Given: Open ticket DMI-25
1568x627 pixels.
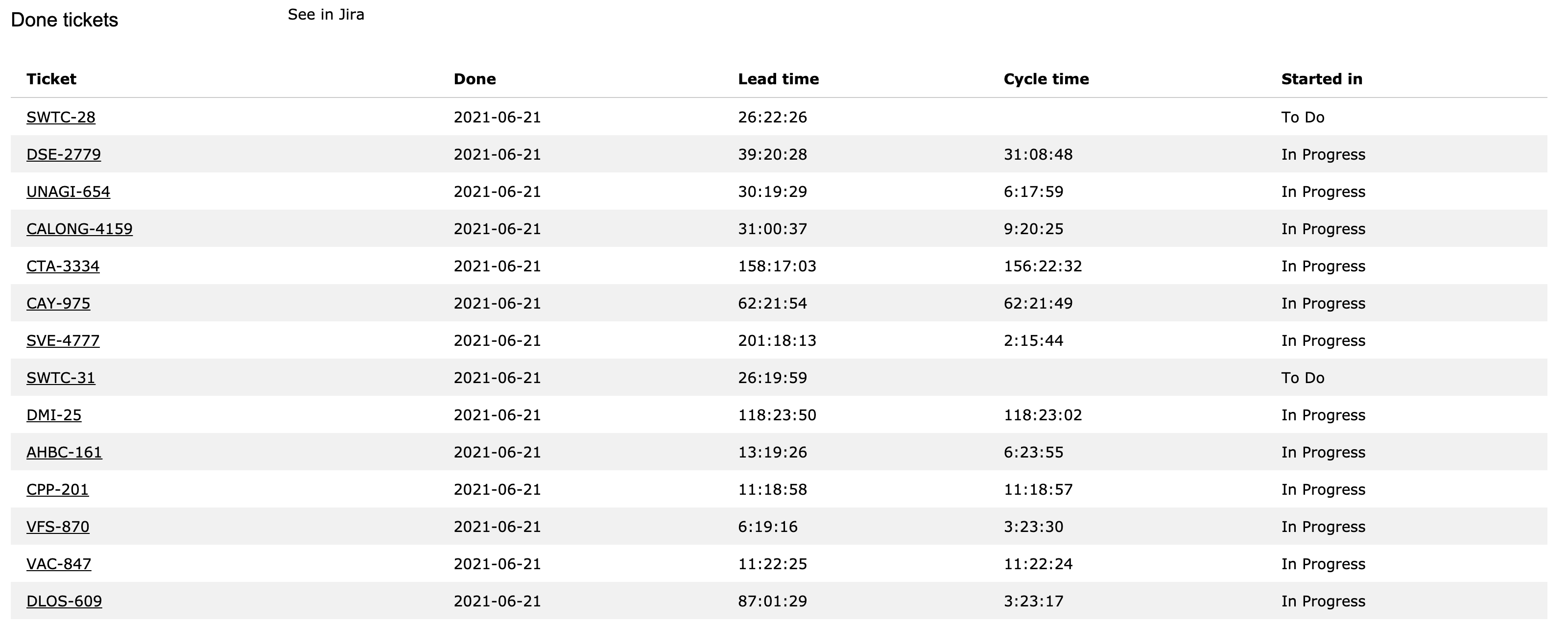Looking at the screenshot, I should click(53, 414).
